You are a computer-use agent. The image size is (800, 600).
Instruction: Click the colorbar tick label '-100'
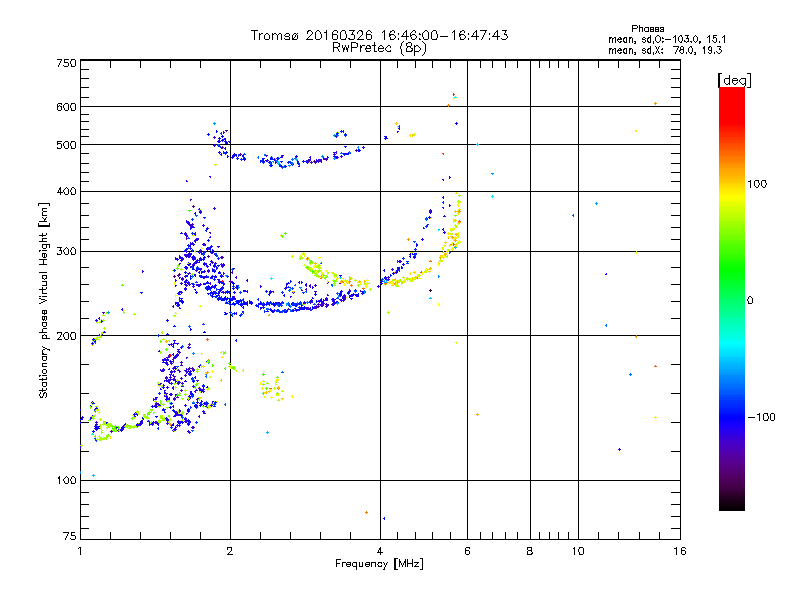[x=761, y=417]
